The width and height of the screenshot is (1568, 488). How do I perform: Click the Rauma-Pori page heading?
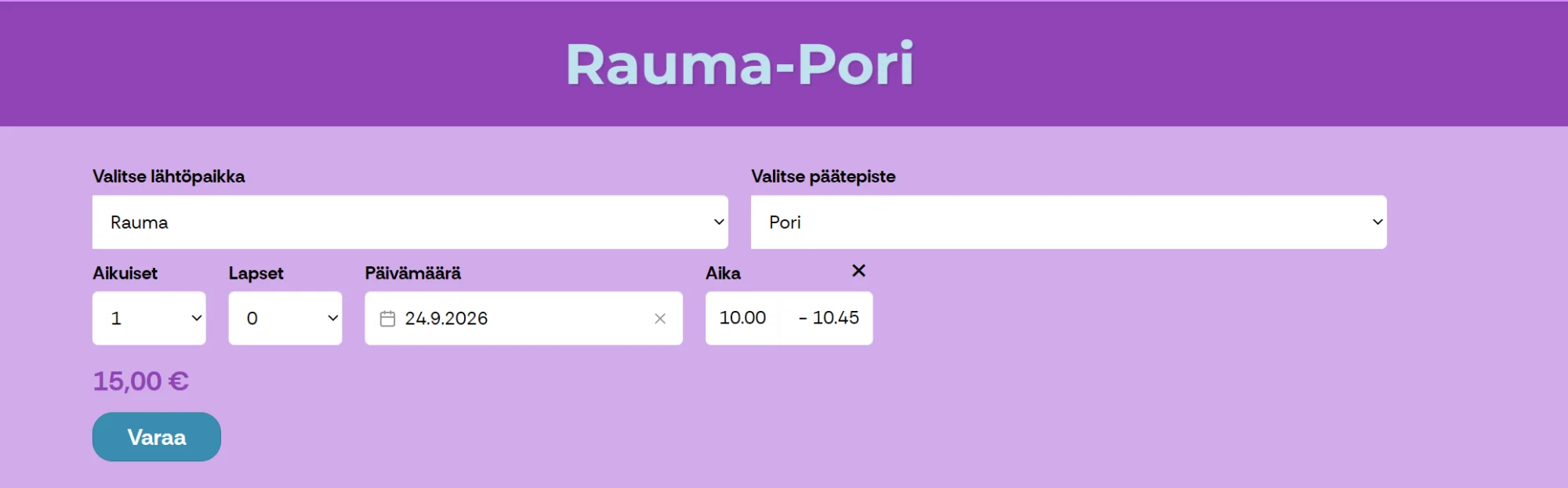click(740, 64)
